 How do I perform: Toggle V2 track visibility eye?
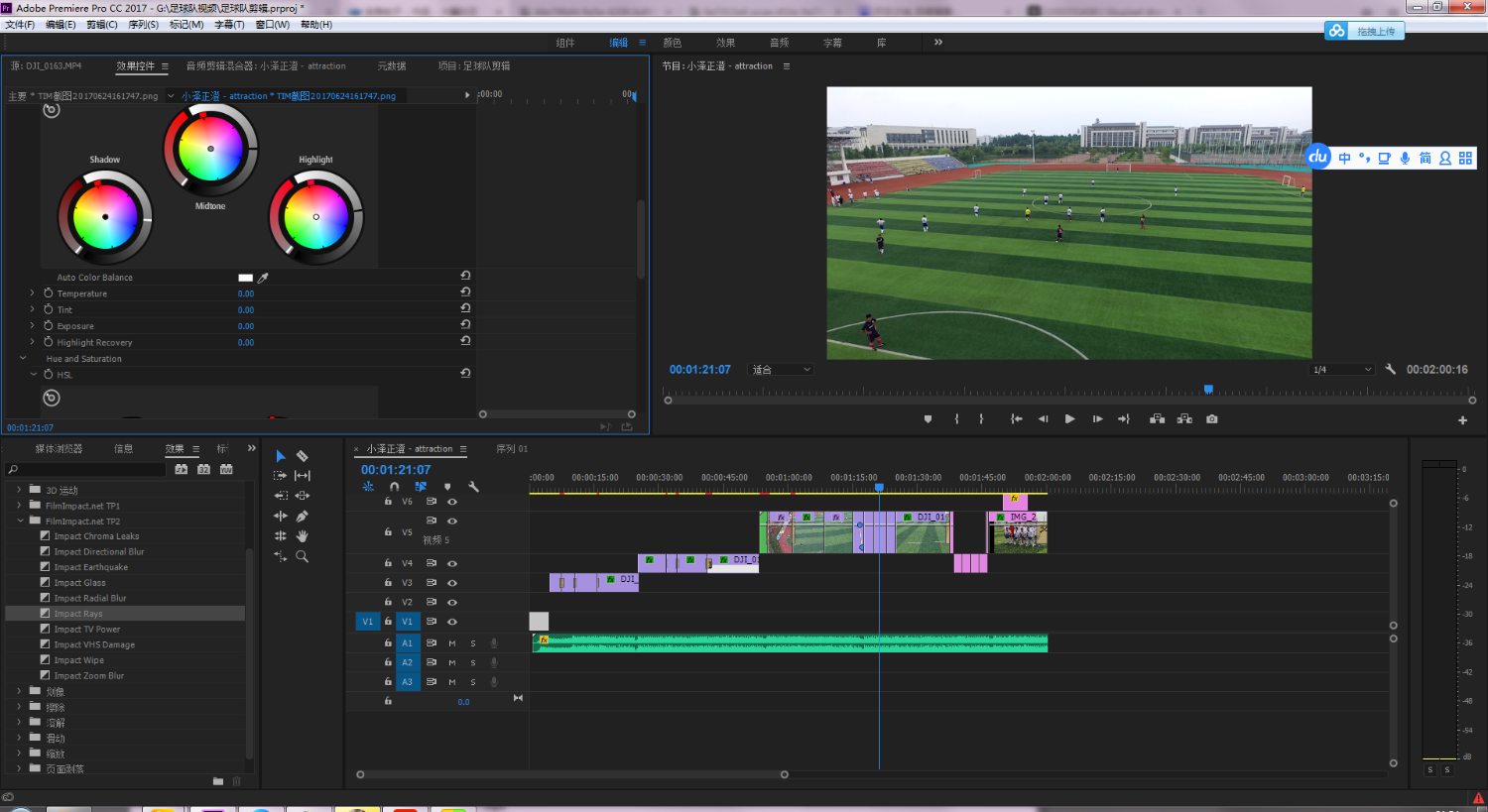(452, 602)
